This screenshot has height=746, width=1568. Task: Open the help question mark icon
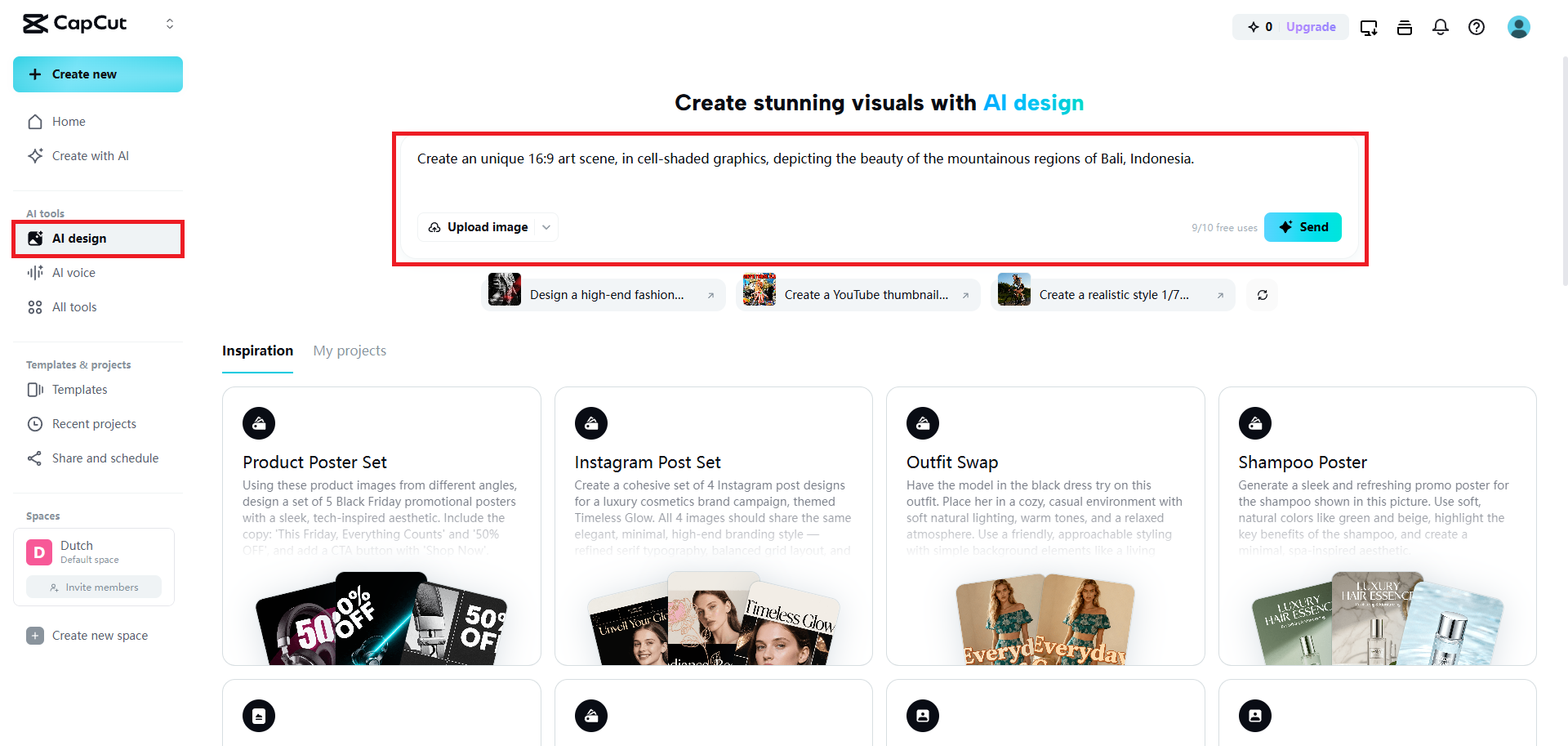tap(1476, 27)
